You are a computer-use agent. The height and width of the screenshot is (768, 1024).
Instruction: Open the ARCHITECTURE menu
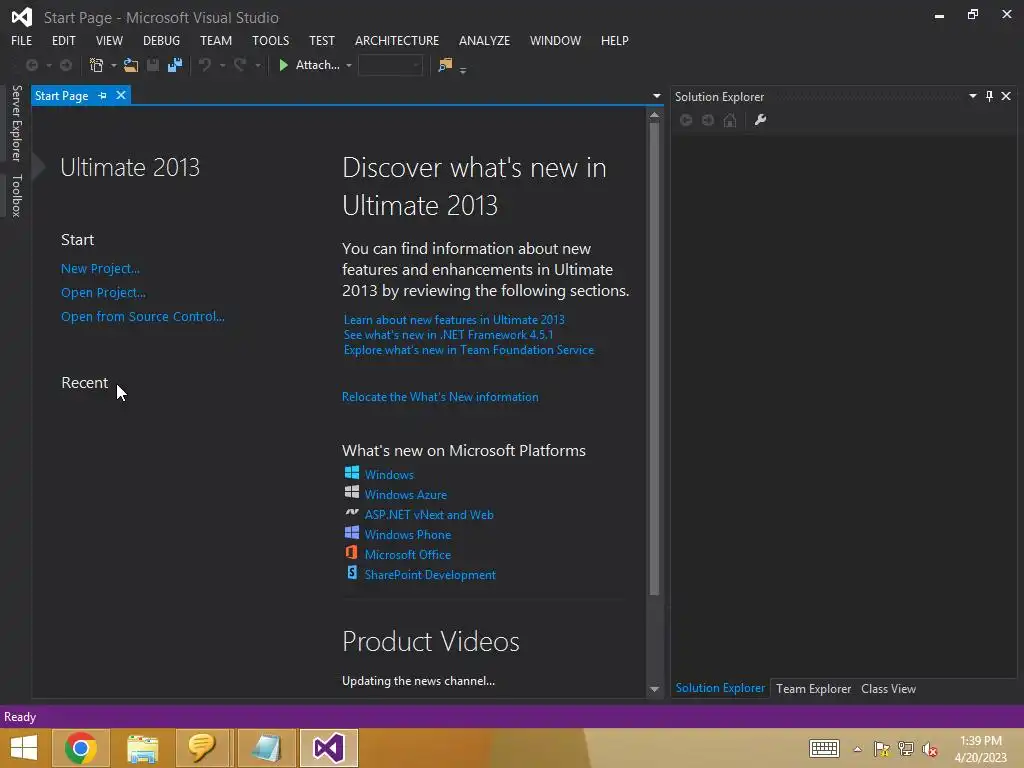coord(397,40)
